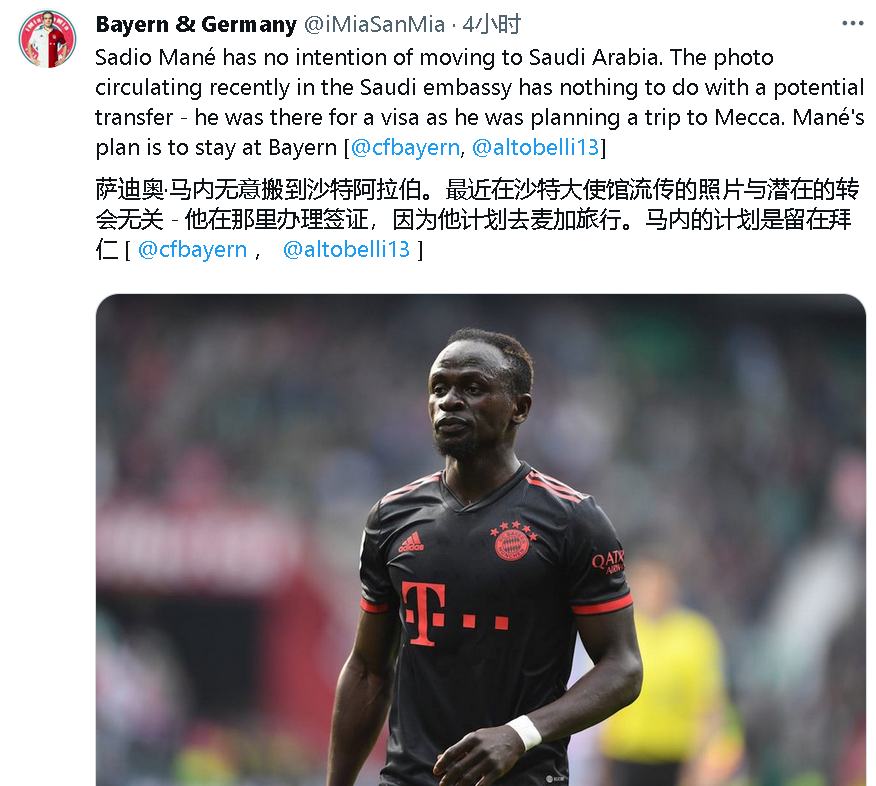This screenshot has height=786, width=876.
Task: Open @cfbayern mention in Chinese translation
Action: point(192,250)
